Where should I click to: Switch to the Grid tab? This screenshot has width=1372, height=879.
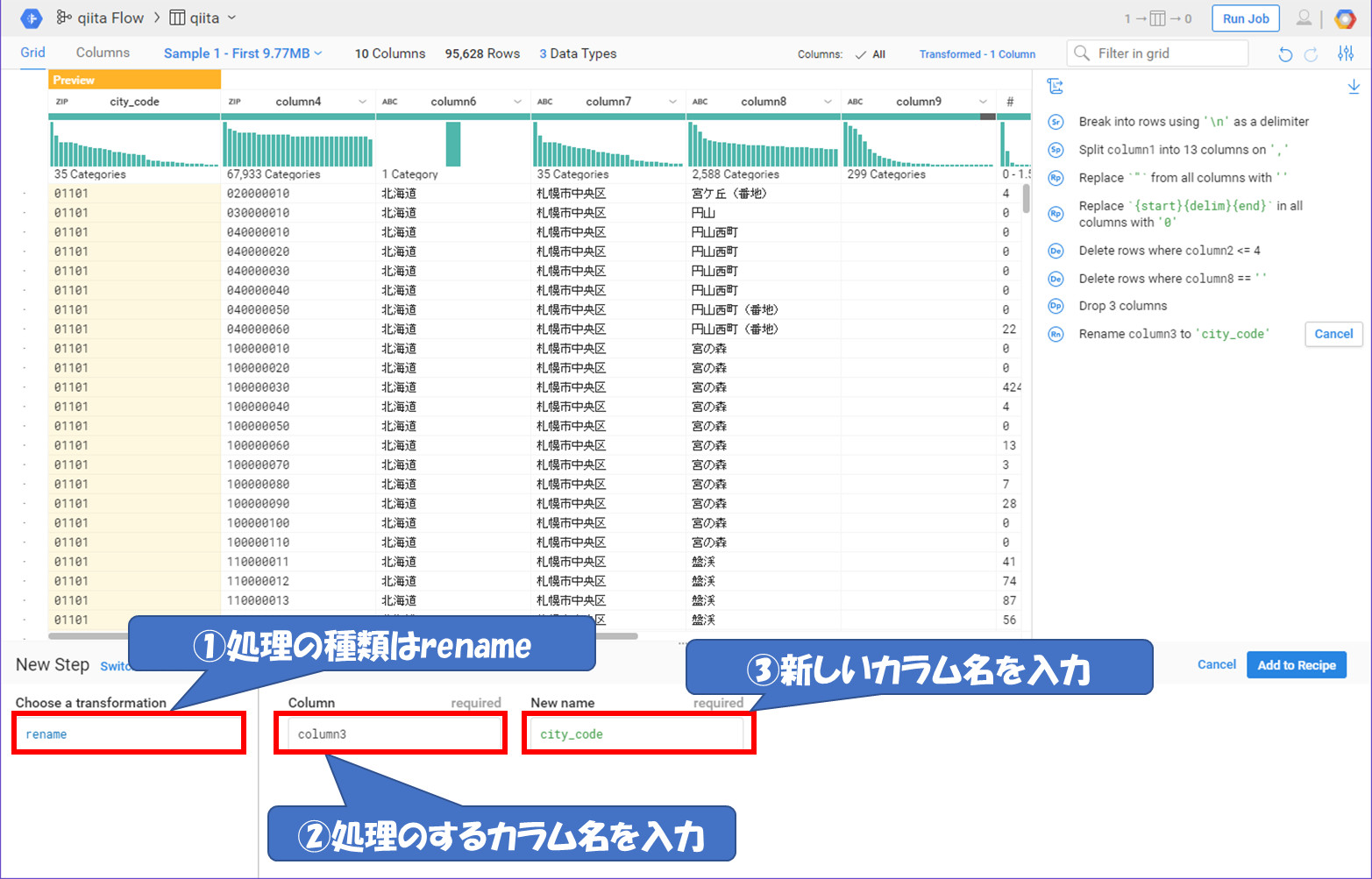point(32,53)
